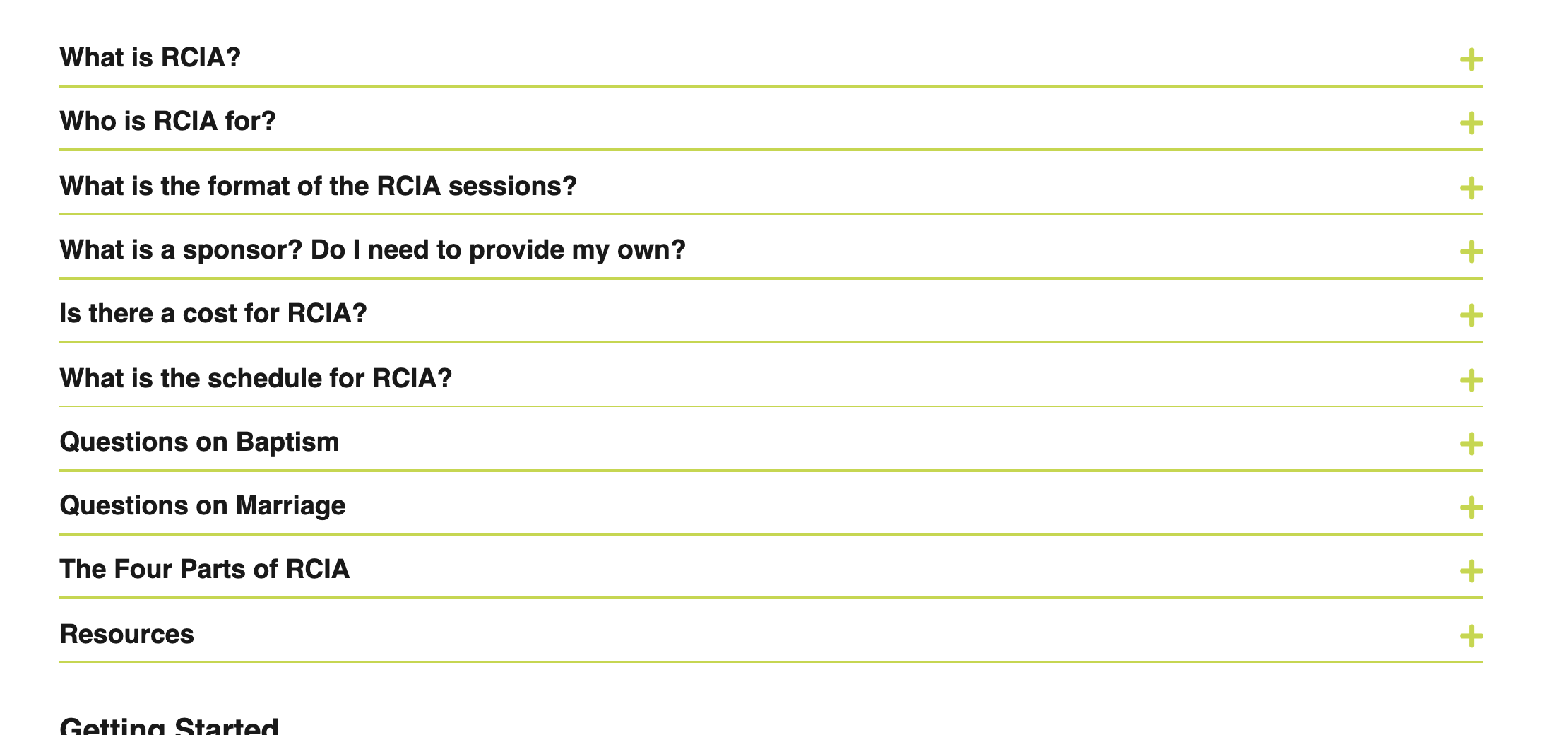Click plus icon next to cost for RCIA
This screenshot has width=1568, height=735.
[x=1471, y=315]
